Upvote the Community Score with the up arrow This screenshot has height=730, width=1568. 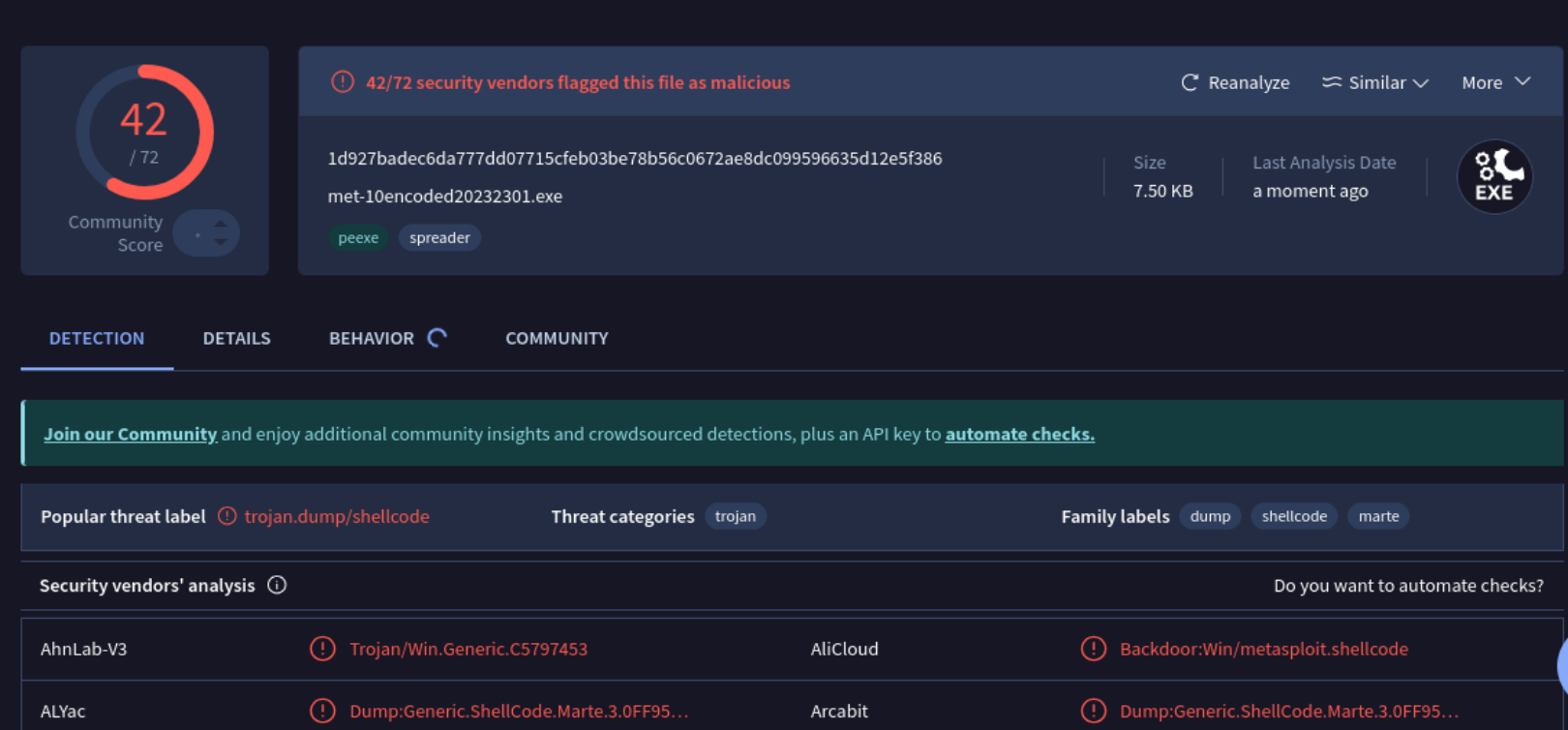221,225
